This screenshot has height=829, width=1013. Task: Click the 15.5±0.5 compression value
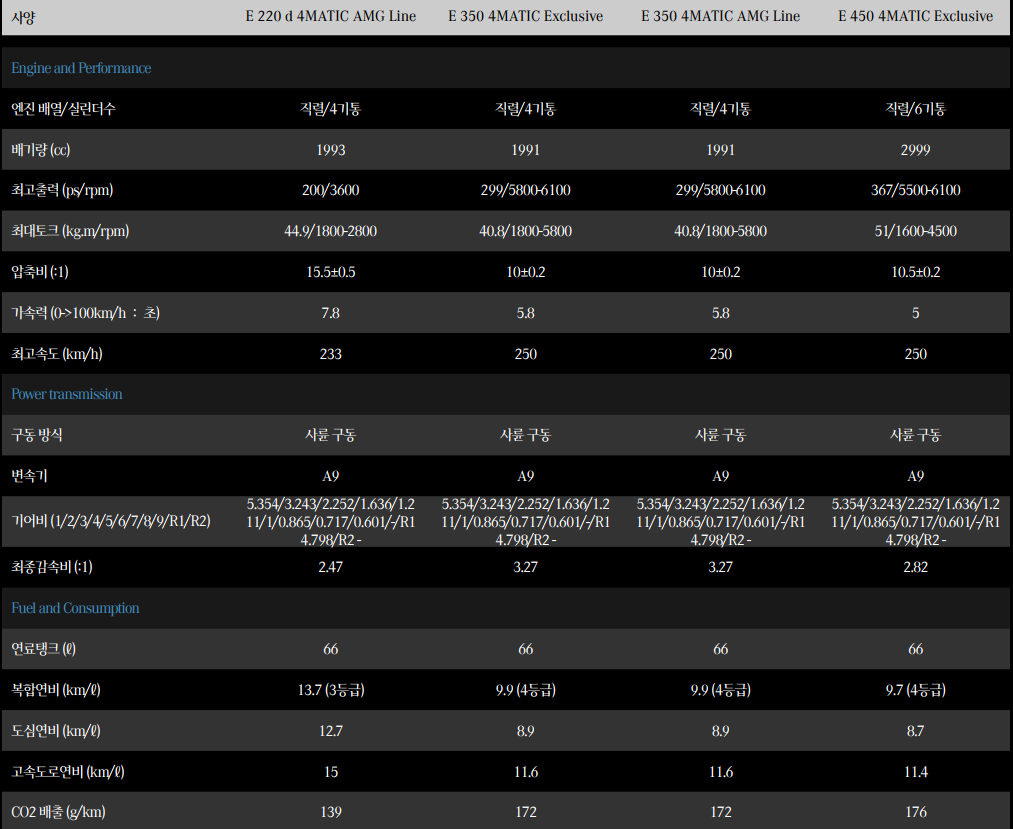tap(331, 271)
